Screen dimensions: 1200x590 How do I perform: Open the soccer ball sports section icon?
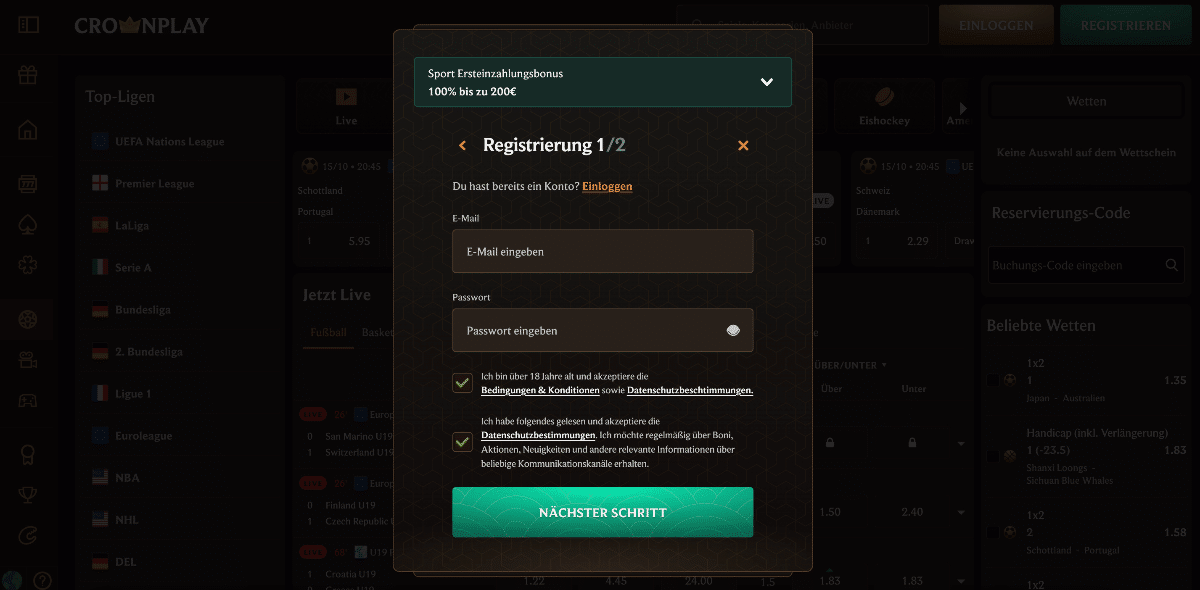(x=27, y=318)
